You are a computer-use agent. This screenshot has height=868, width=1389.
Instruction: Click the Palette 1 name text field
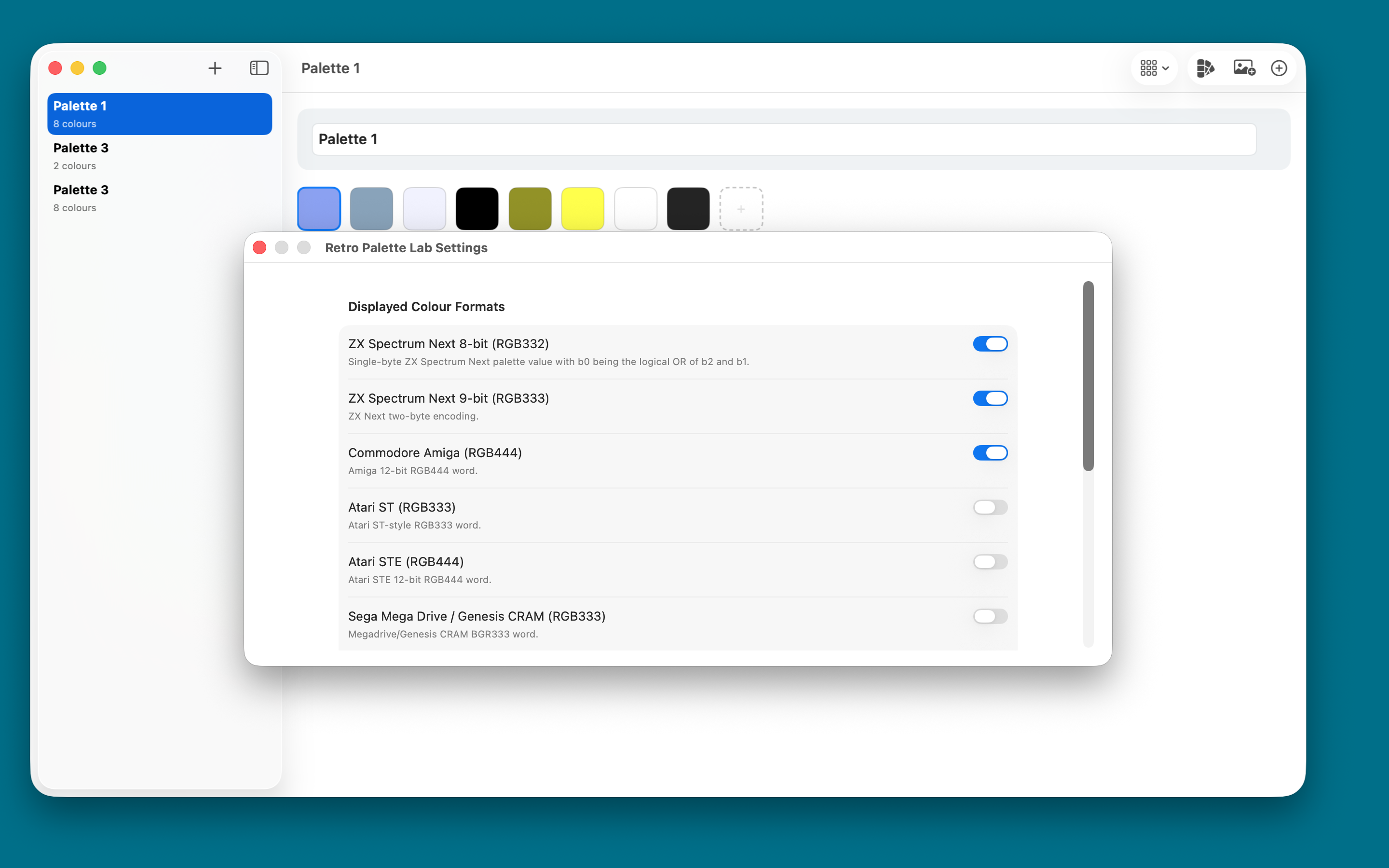point(783,139)
